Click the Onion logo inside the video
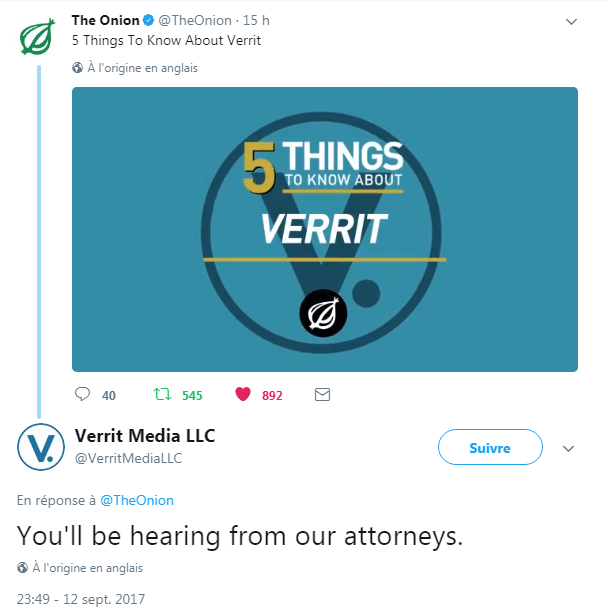The image size is (609, 615). [324, 315]
